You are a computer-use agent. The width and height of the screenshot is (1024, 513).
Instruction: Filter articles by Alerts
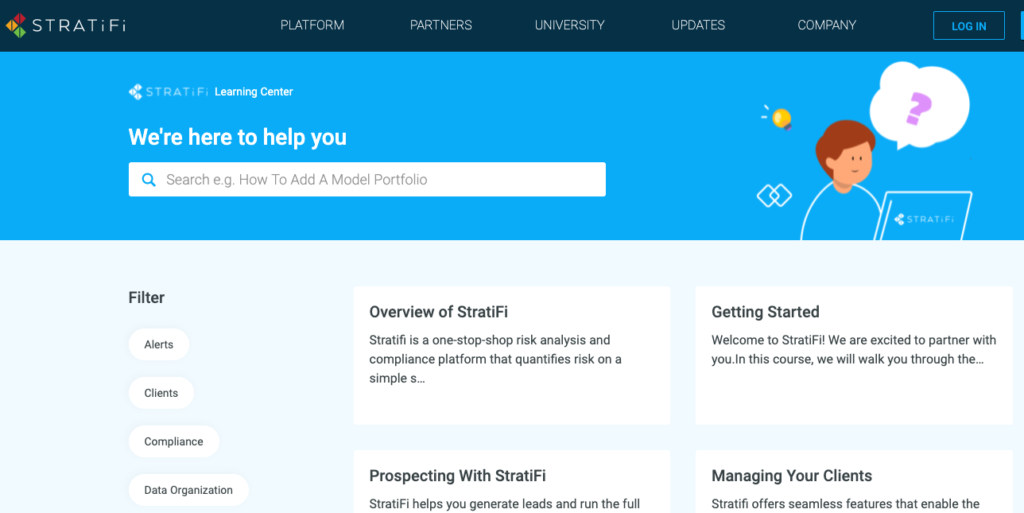159,345
